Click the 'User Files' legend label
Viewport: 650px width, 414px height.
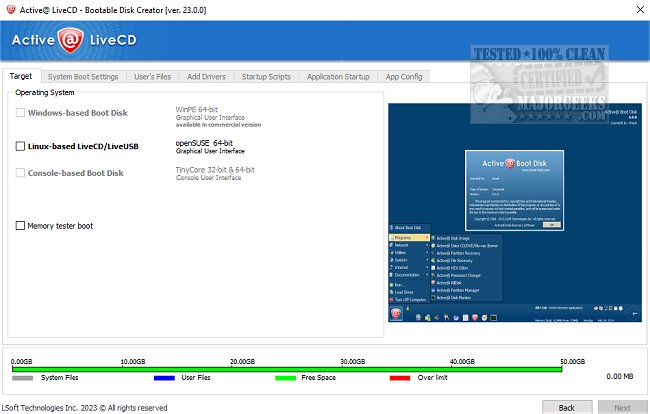pyautogui.click(x=196, y=378)
